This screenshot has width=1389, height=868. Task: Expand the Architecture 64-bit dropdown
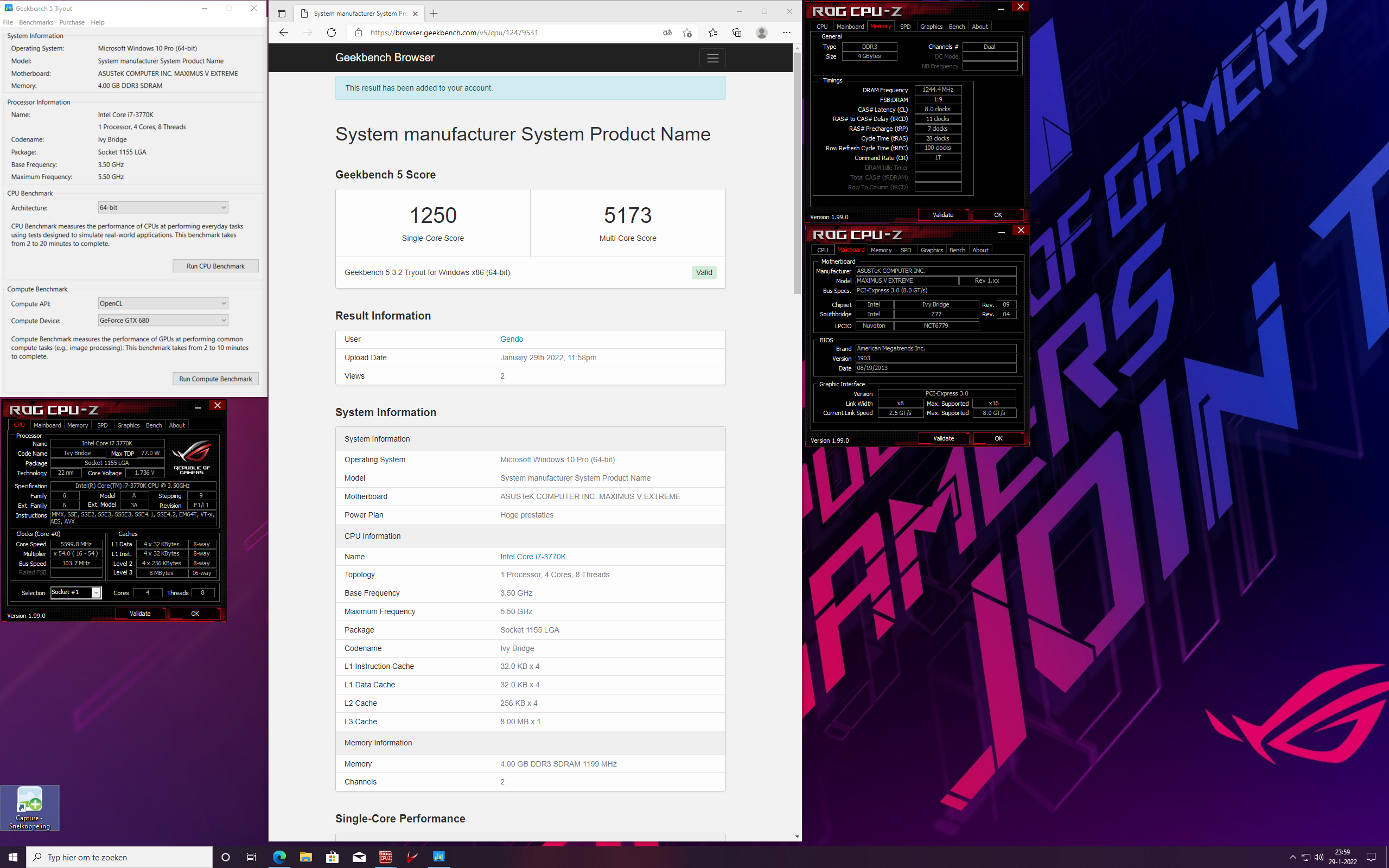(163, 207)
